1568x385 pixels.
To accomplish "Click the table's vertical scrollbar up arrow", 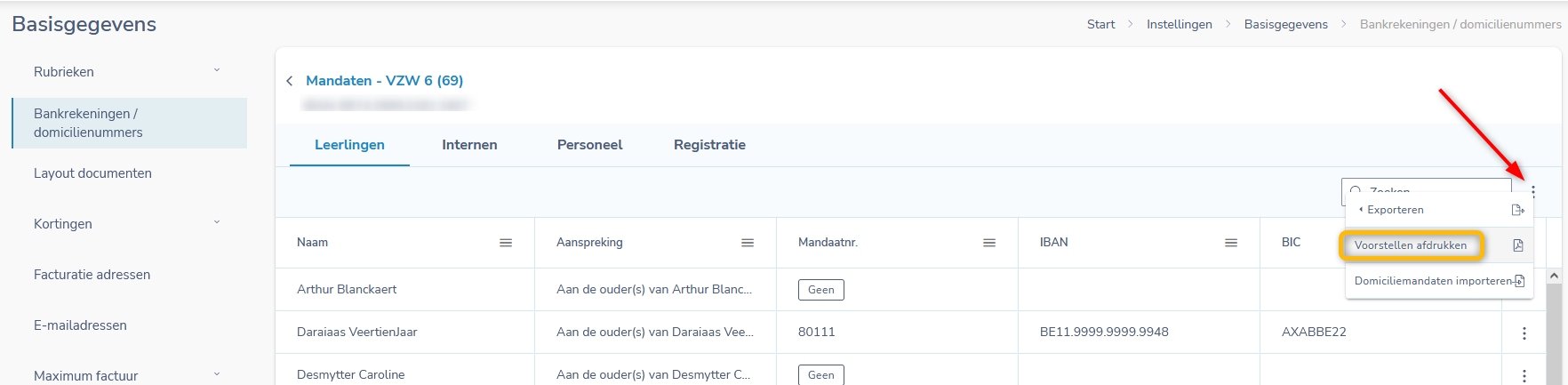I will (1554, 277).
